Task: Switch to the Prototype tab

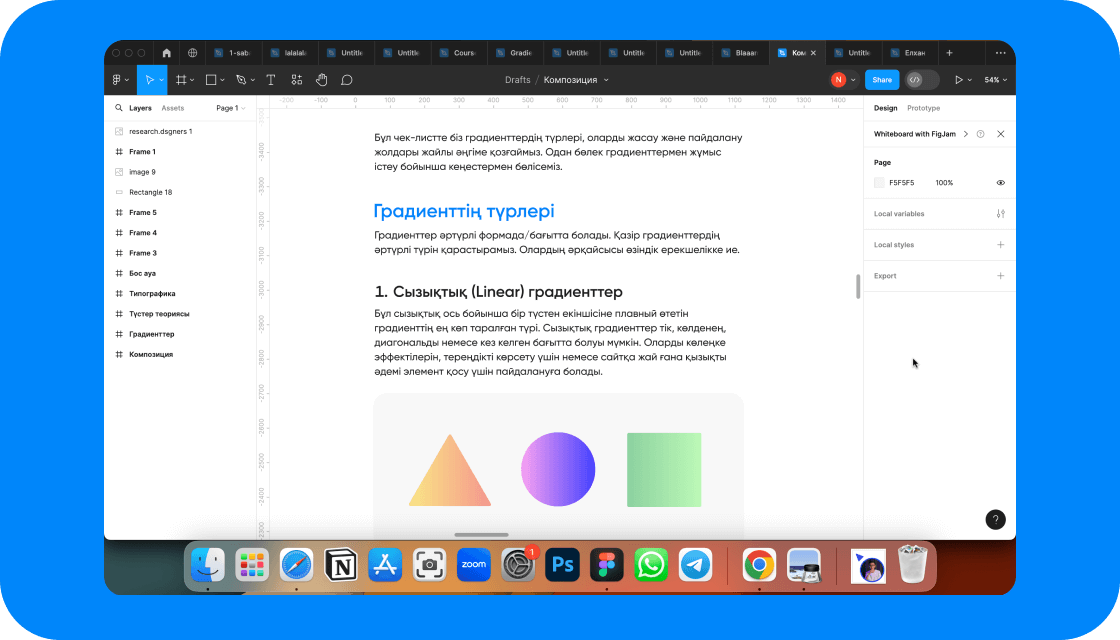Action: [x=923, y=108]
